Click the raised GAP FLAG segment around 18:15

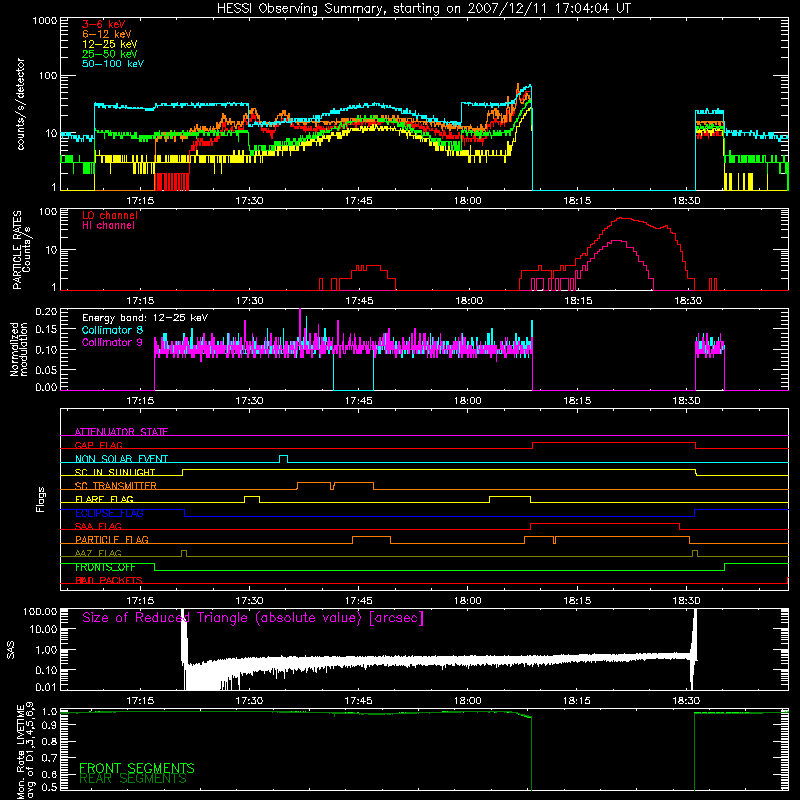point(614,443)
